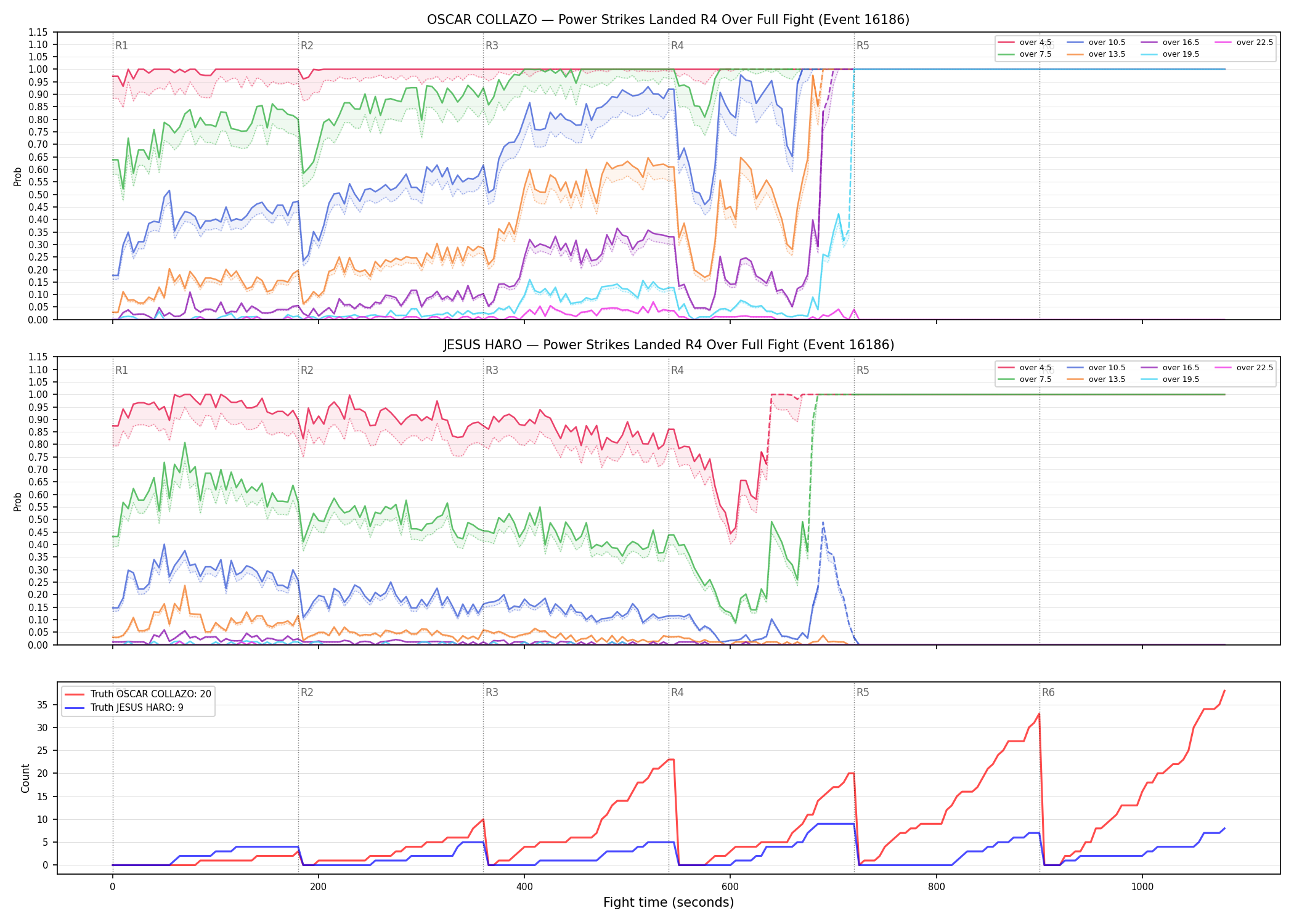Click the x-axis tick label 400
Image resolution: width=1294 pixels, height=924 pixels.
pyautogui.click(x=524, y=887)
